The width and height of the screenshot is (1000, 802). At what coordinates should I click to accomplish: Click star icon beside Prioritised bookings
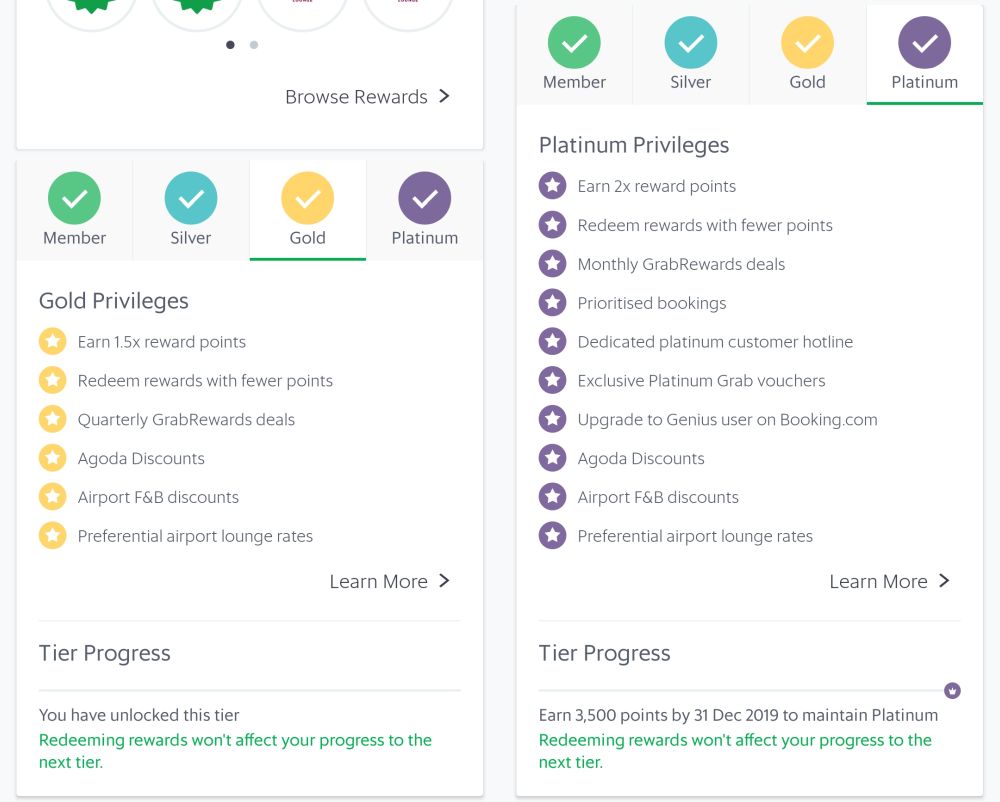pyautogui.click(x=552, y=303)
